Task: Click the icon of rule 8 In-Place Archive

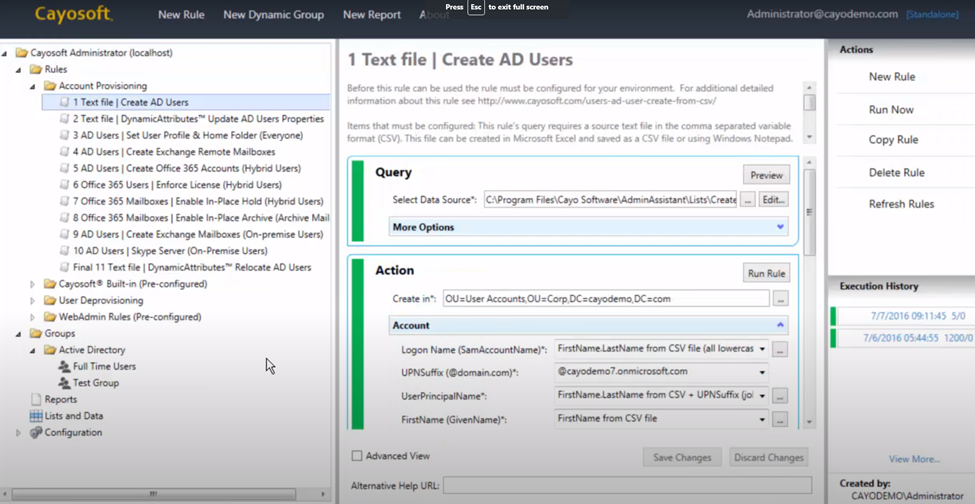Action: tap(65, 218)
